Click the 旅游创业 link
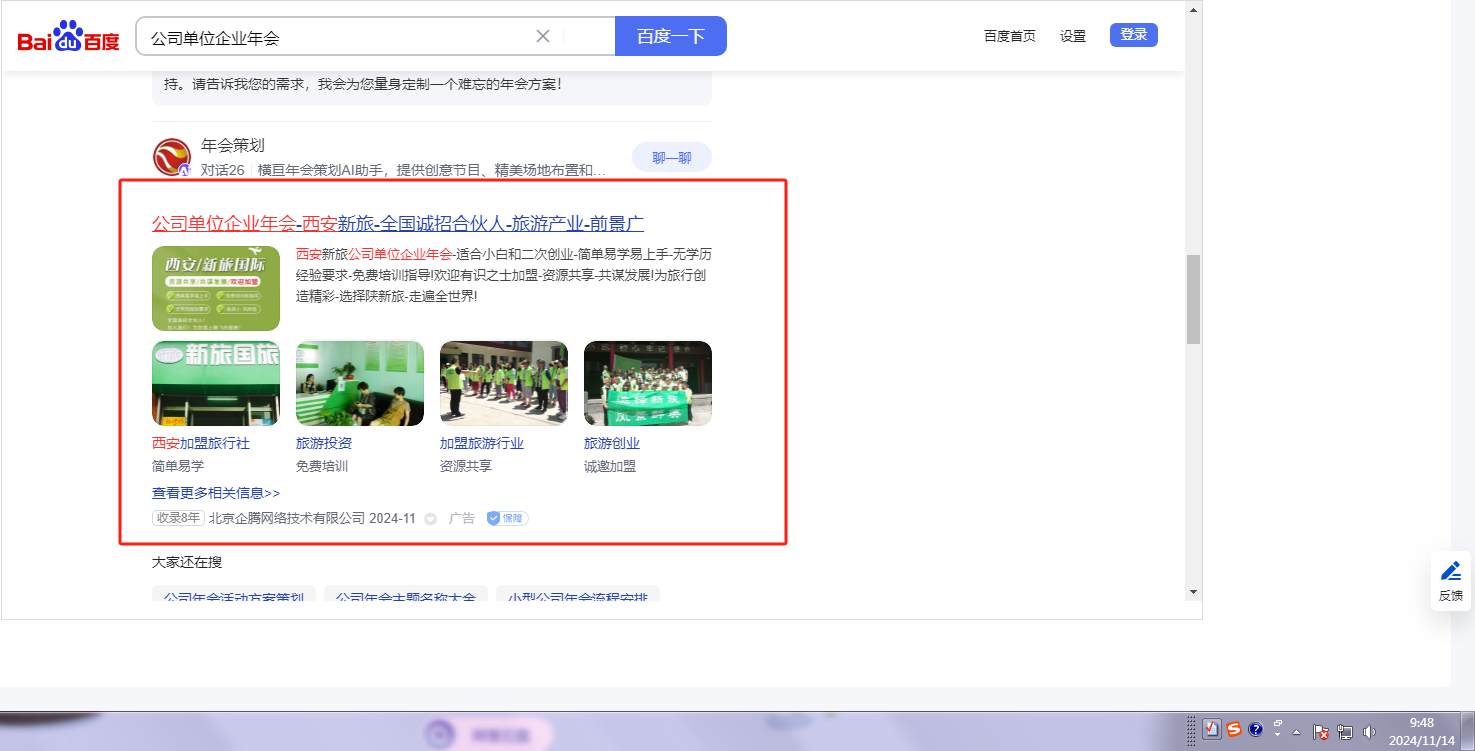 (x=612, y=443)
